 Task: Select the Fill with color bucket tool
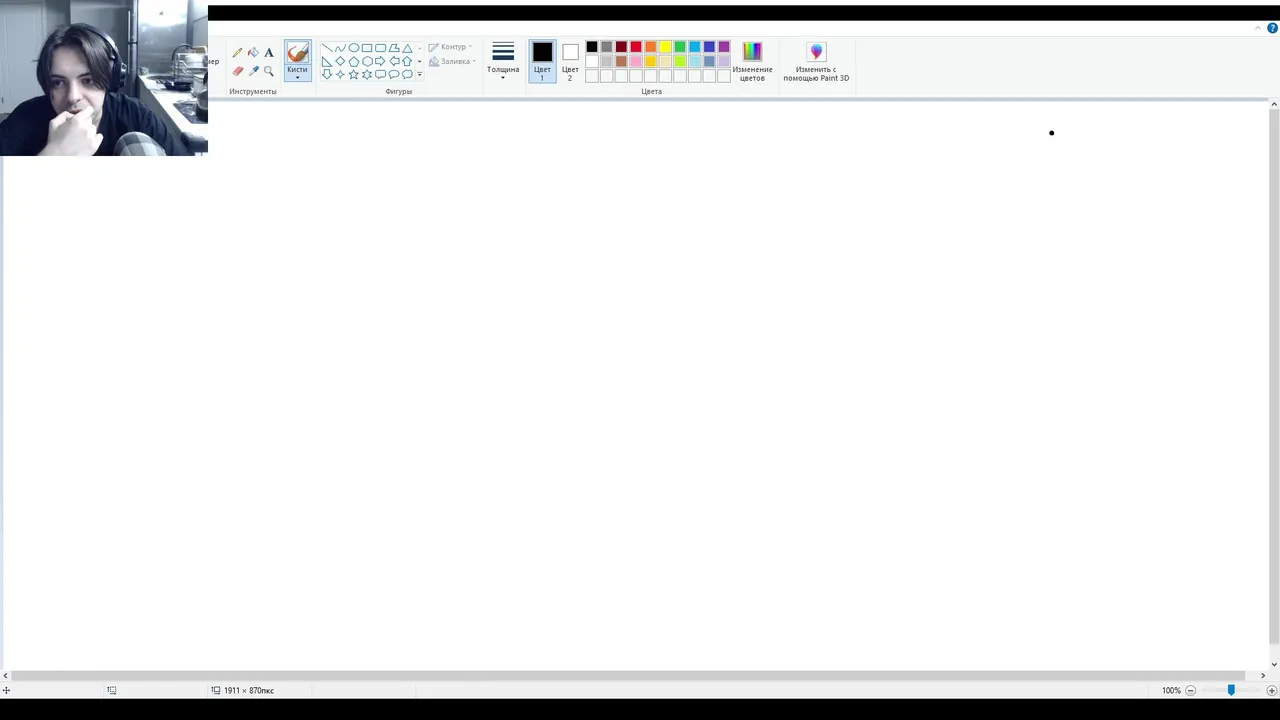253,52
